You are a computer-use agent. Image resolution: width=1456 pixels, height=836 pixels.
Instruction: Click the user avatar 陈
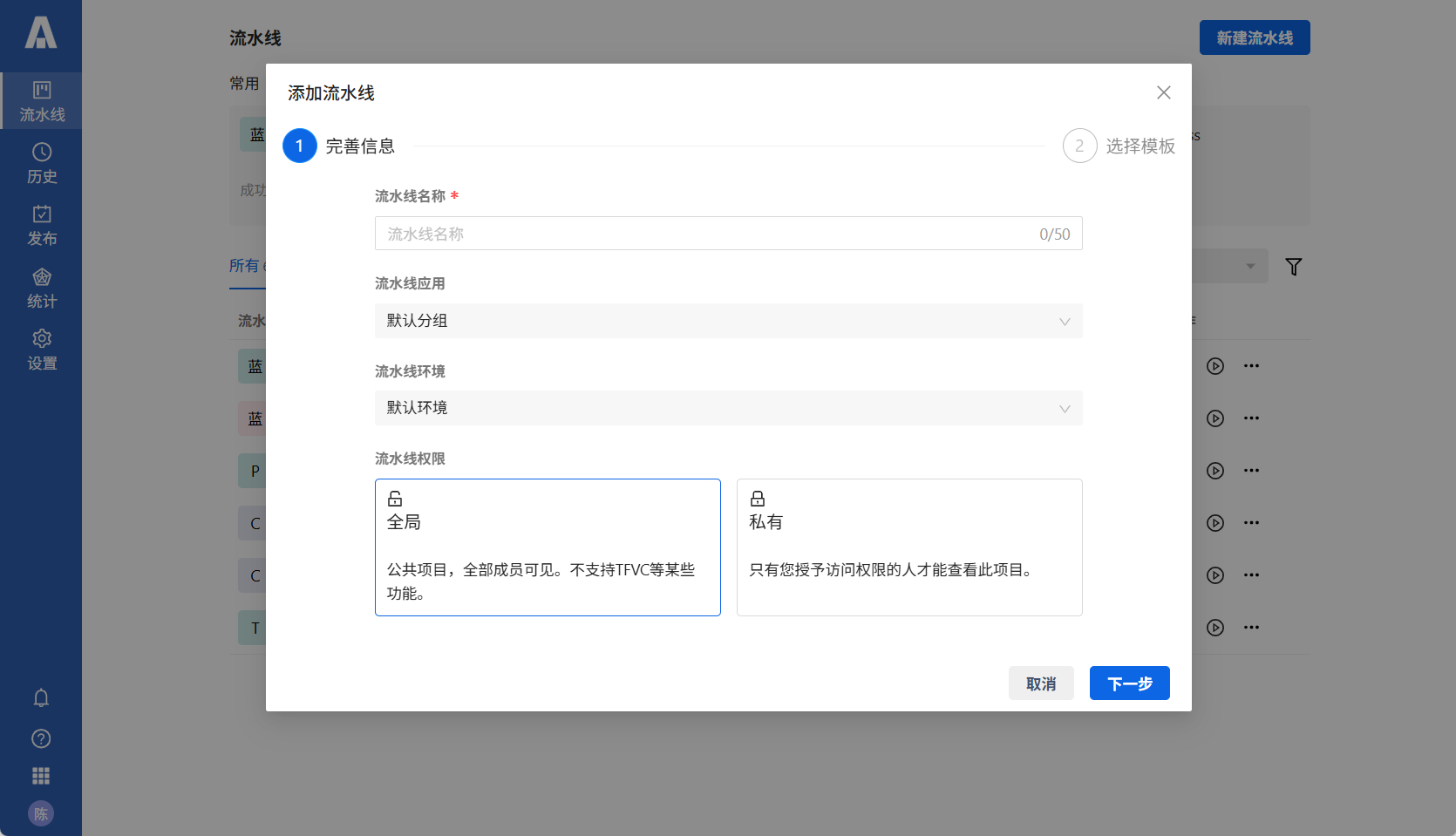41,813
